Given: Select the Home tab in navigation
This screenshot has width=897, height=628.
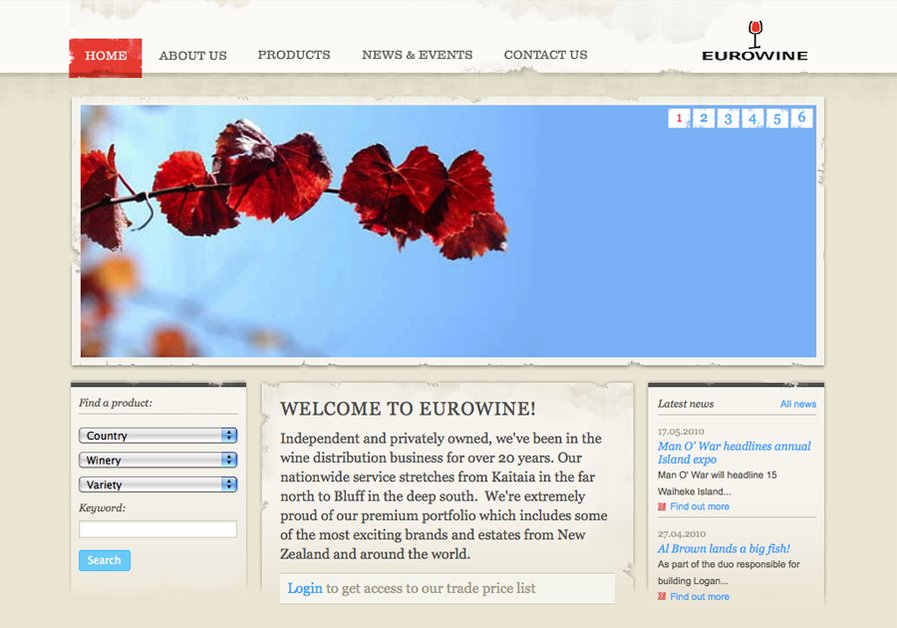Looking at the screenshot, I should click(105, 55).
